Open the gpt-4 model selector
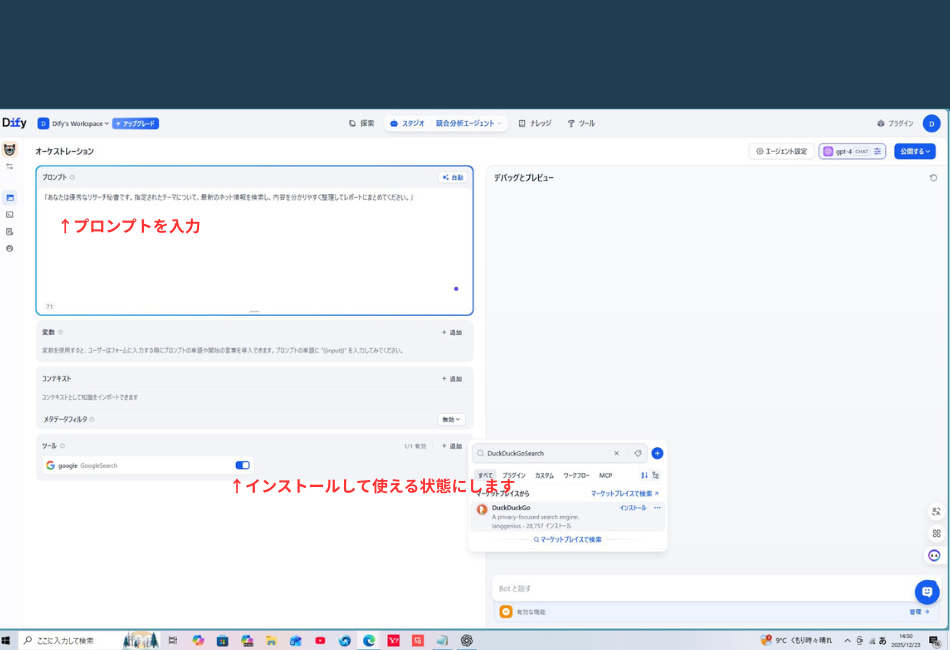The height and width of the screenshot is (650, 950). point(851,151)
